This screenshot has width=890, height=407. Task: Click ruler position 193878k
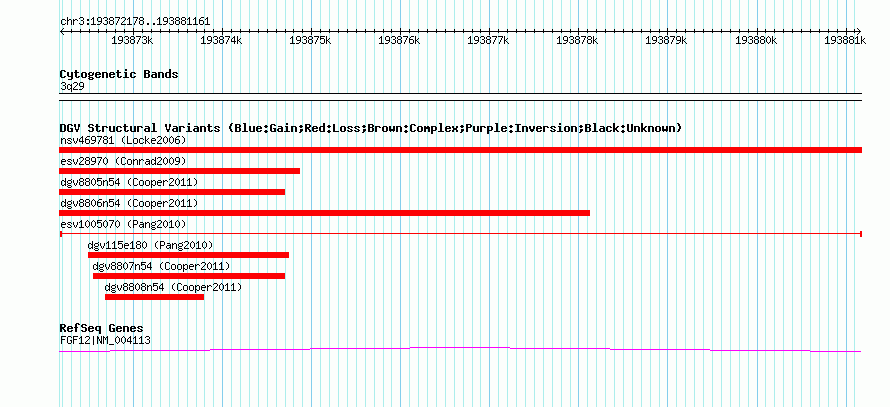point(578,40)
